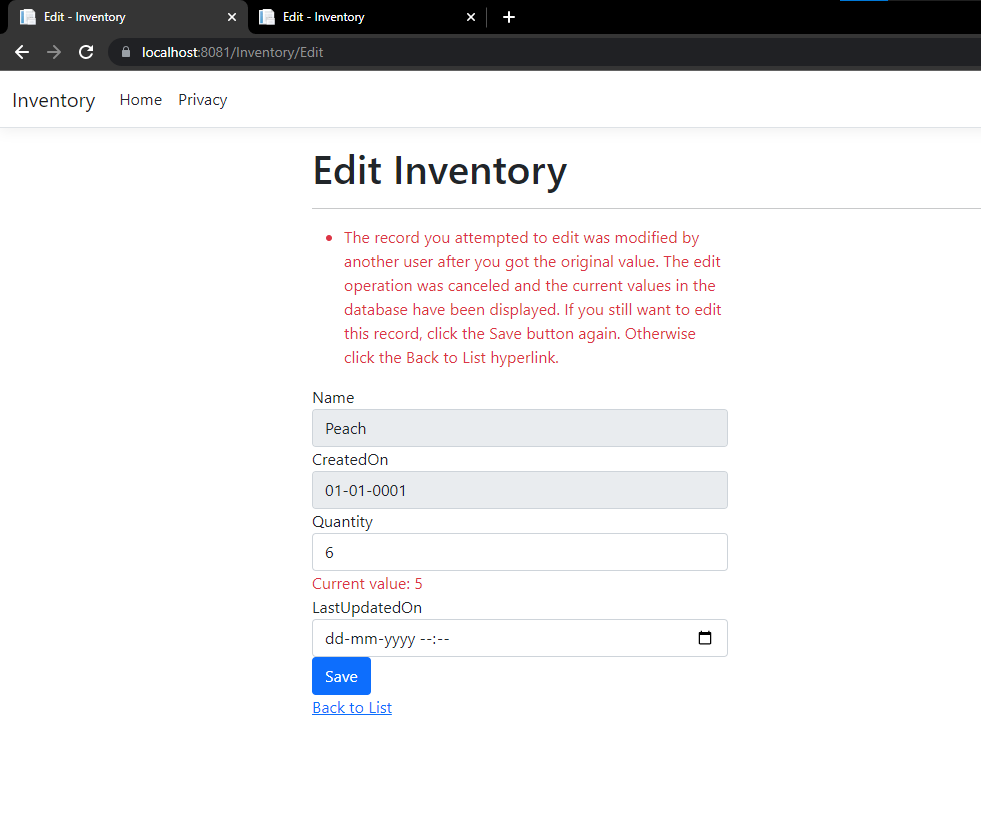Click the browser back navigation arrow
This screenshot has width=981, height=817.
click(21, 52)
